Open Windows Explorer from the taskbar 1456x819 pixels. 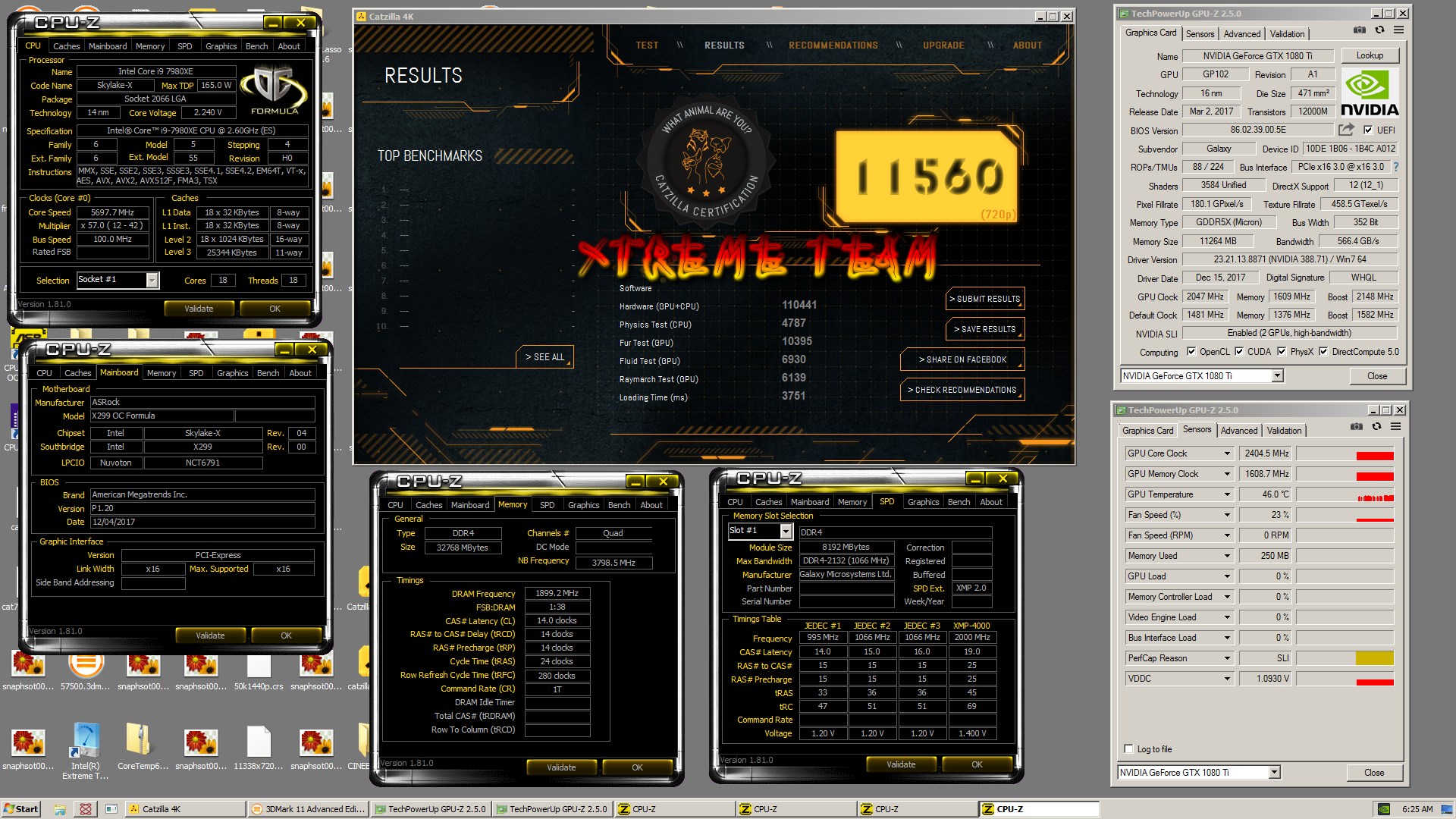pyautogui.click(x=60, y=809)
